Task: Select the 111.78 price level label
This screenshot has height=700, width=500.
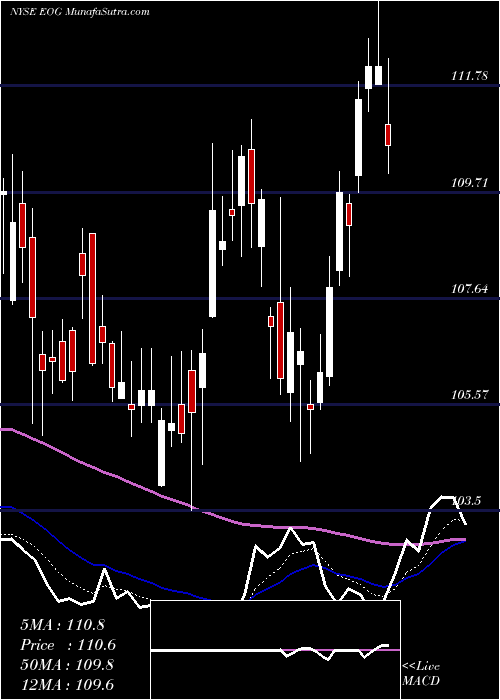Action: click(x=469, y=76)
